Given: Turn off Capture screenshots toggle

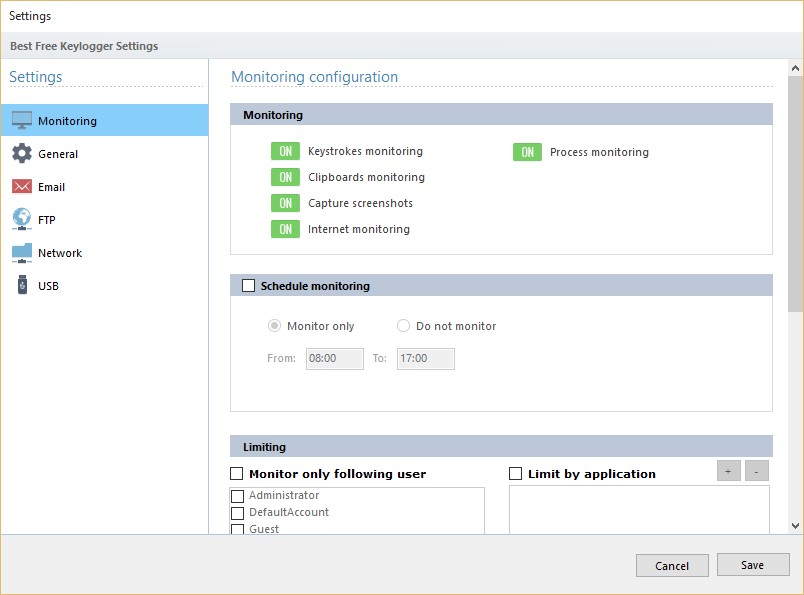Looking at the screenshot, I should [x=286, y=203].
